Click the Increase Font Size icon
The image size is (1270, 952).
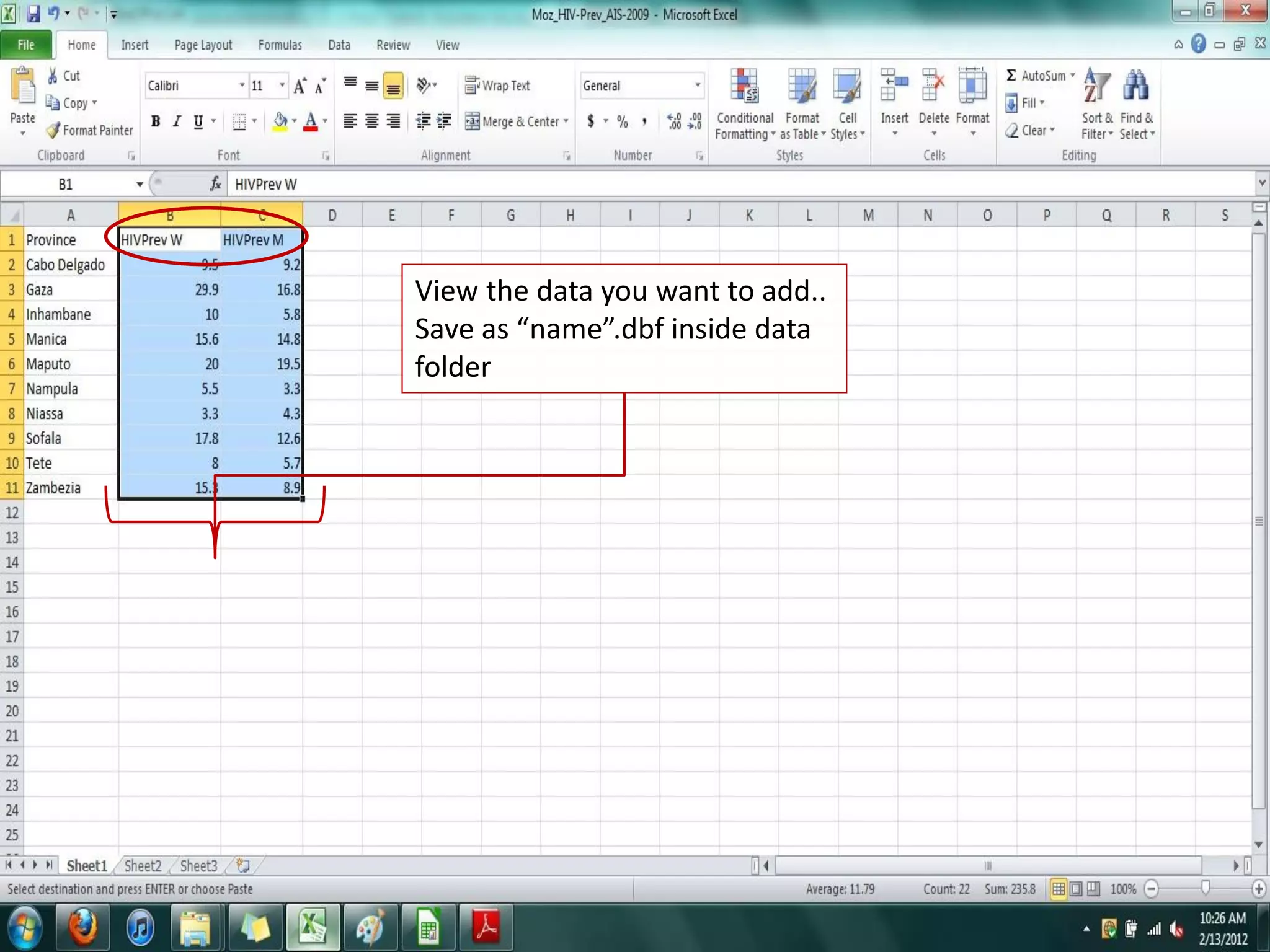(x=300, y=86)
